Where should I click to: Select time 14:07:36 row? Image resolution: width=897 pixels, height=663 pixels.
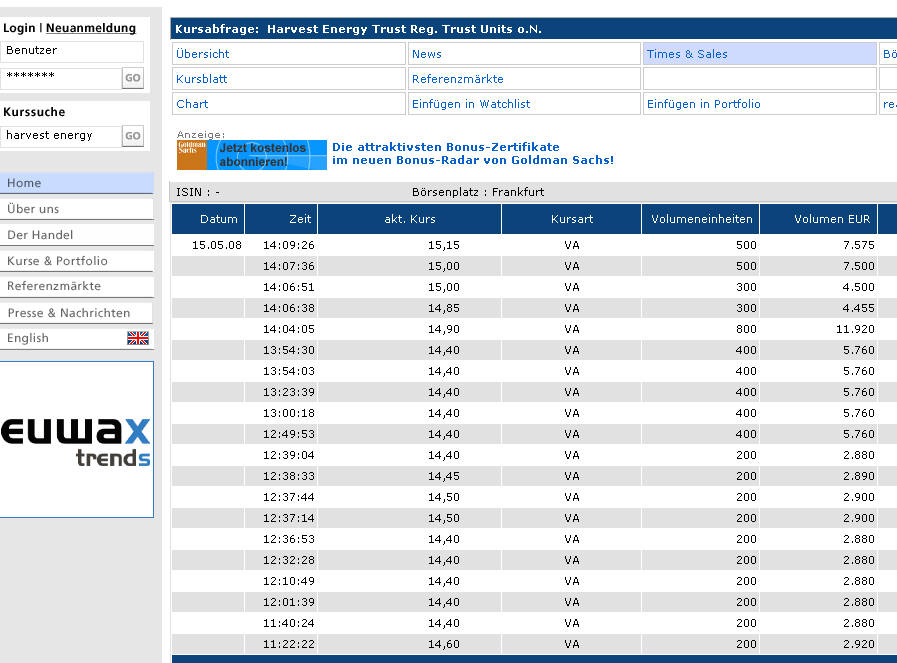click(288, 266)
